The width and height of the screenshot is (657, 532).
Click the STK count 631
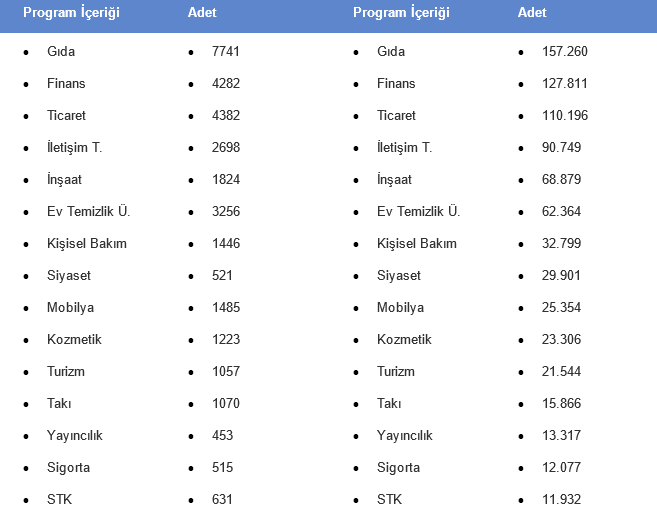pyautogui.click(x=222, y=499)
